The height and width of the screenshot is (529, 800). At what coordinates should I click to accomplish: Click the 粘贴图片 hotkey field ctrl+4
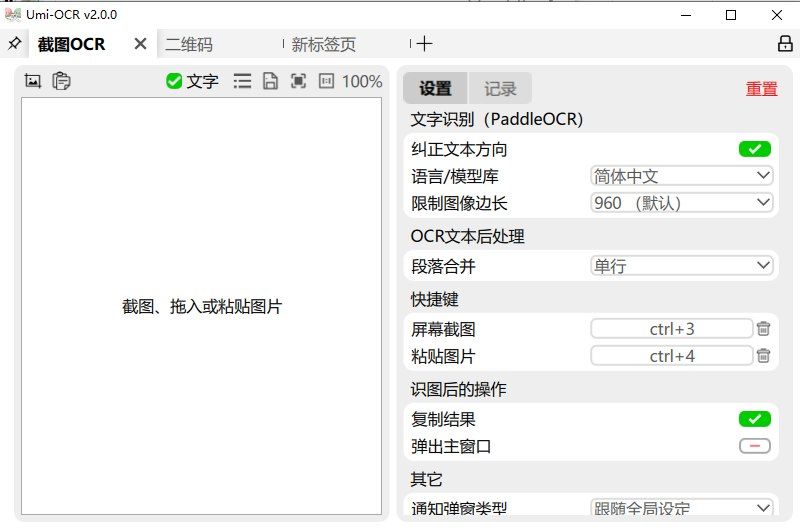click(671, 356)
